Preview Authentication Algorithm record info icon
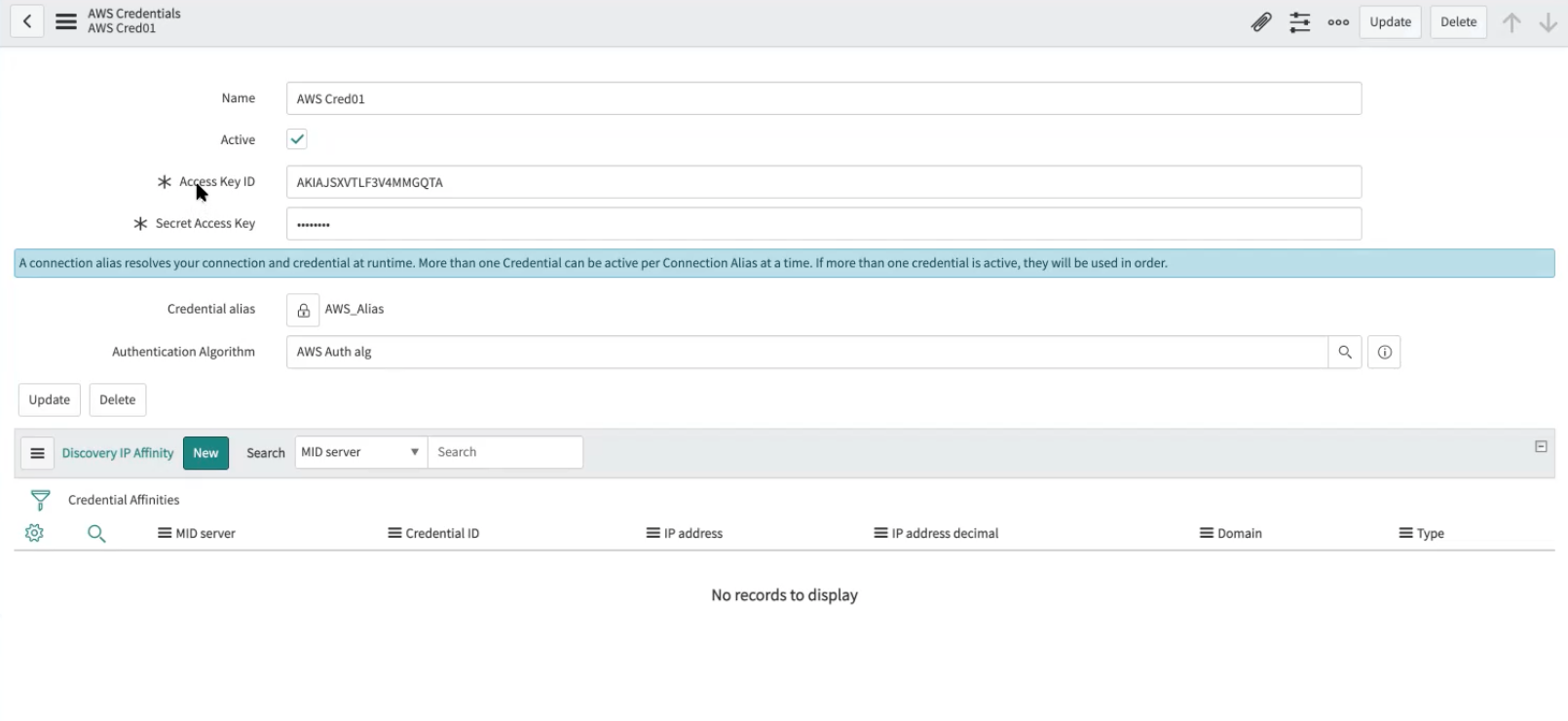1568x721 pixels. (1384, 352)
